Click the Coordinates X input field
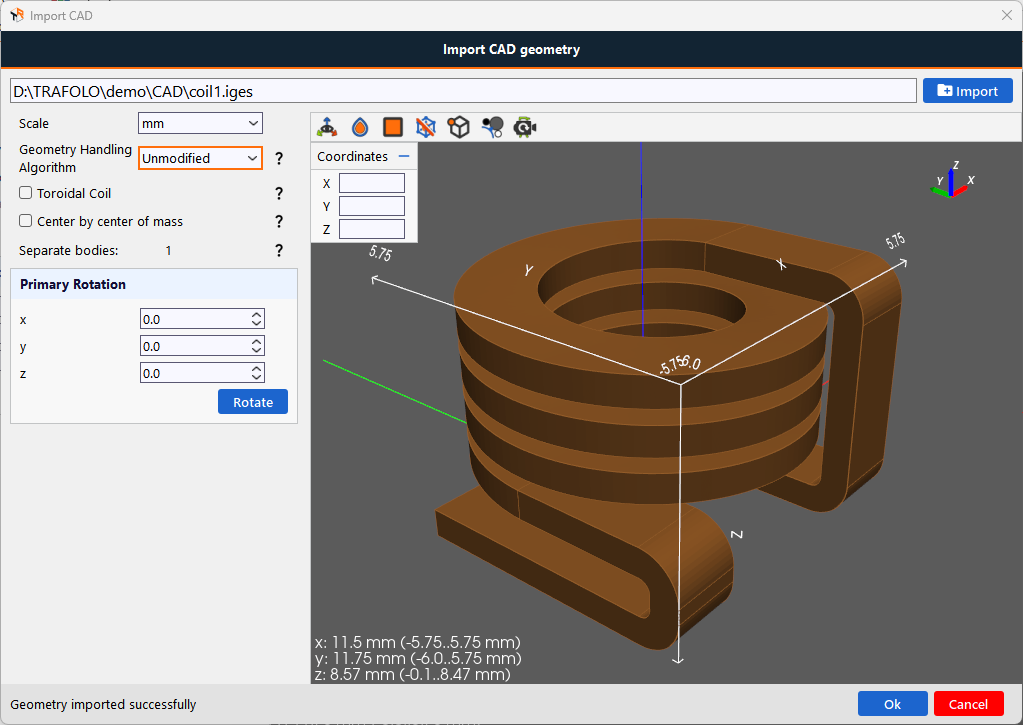The image size is (1023, 725). [x=372, y=183]
